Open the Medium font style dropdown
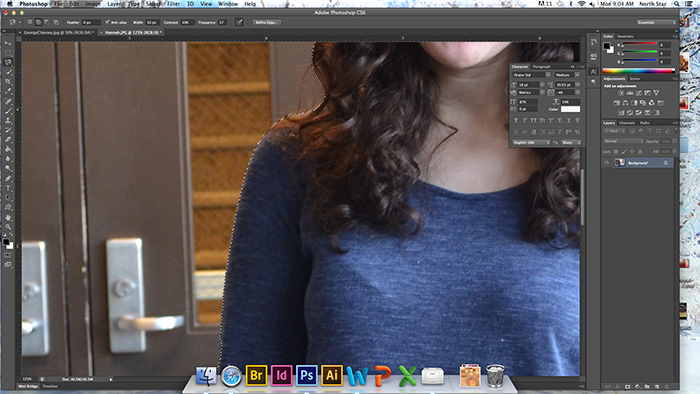The image size is (700, 394). click(x=577, y=75)
